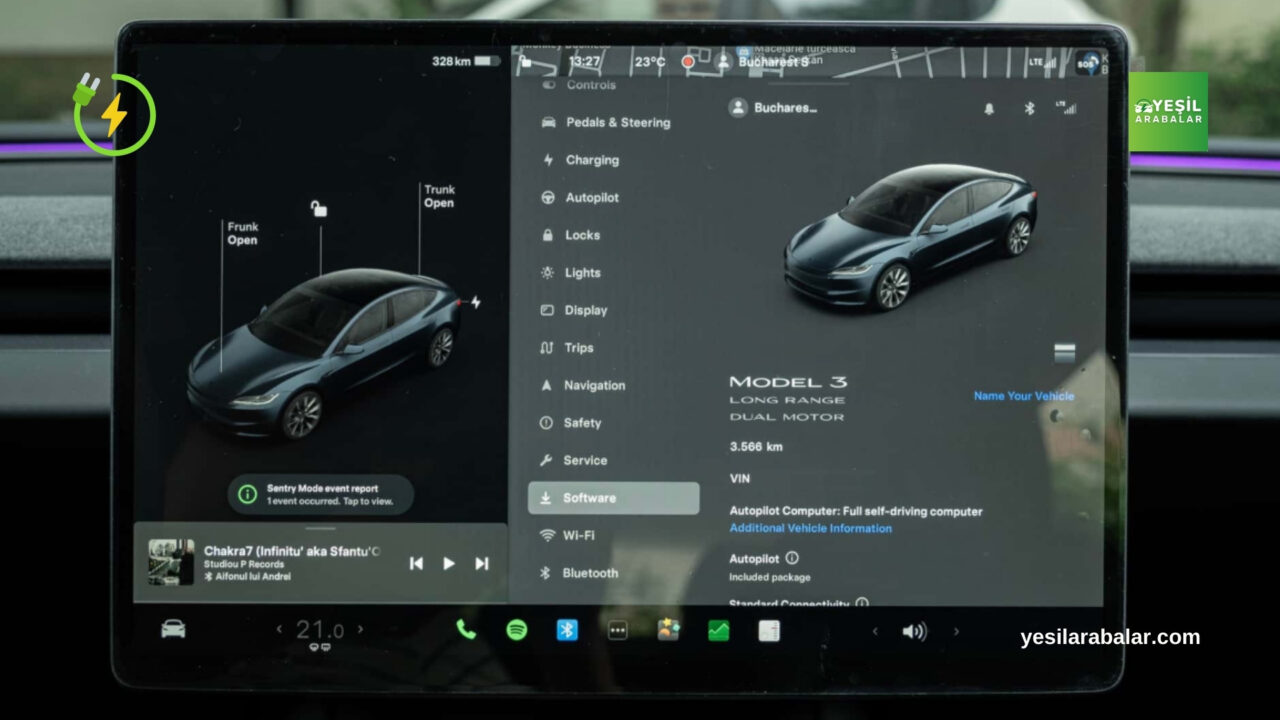Image resolution: width=1280 pixels, height=720 pixels.
Task: Decrease volume with the left chevron
Action: pyautogui.click(x=875, y=631)
